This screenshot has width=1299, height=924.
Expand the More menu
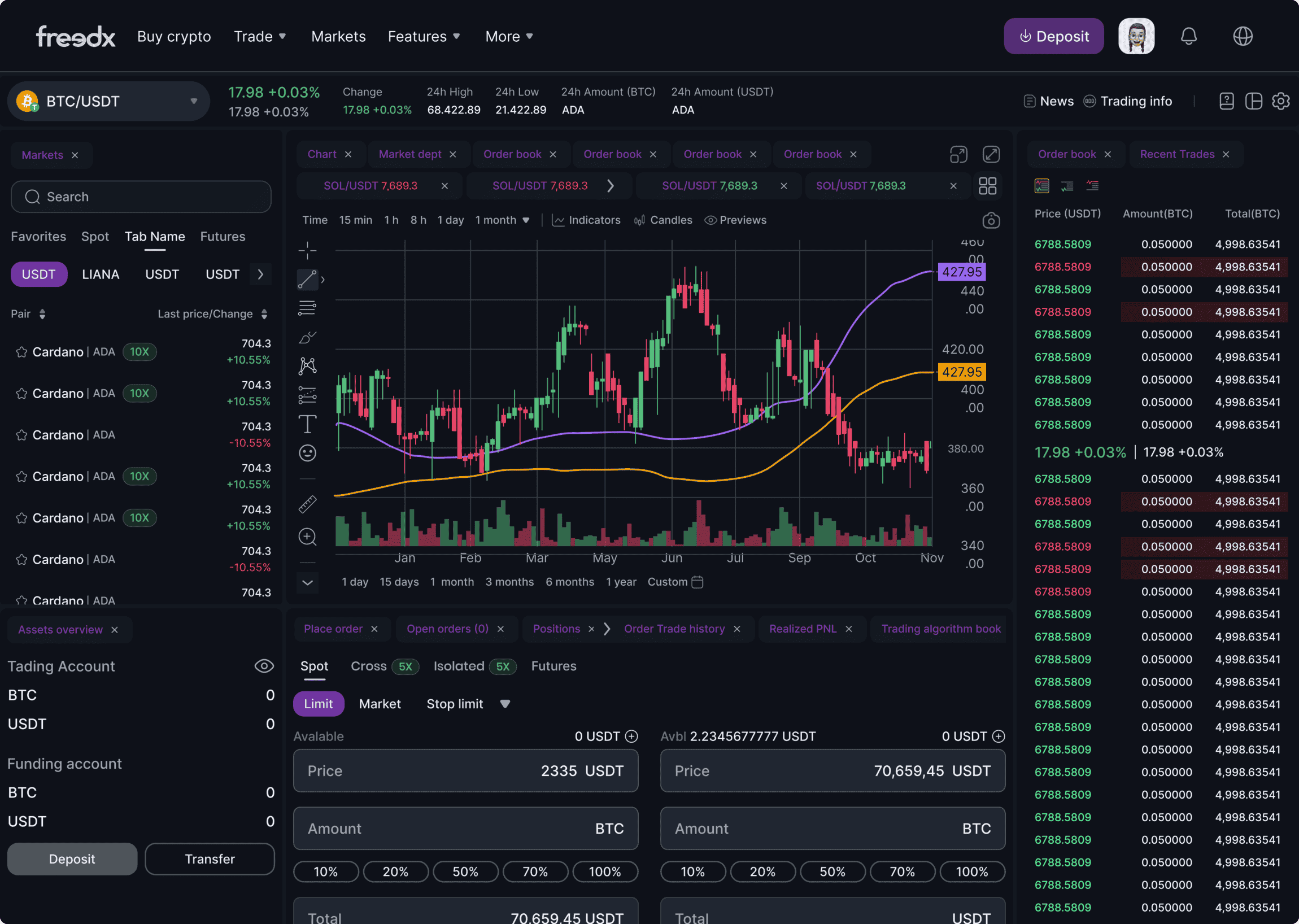click(x=509, y=36)
